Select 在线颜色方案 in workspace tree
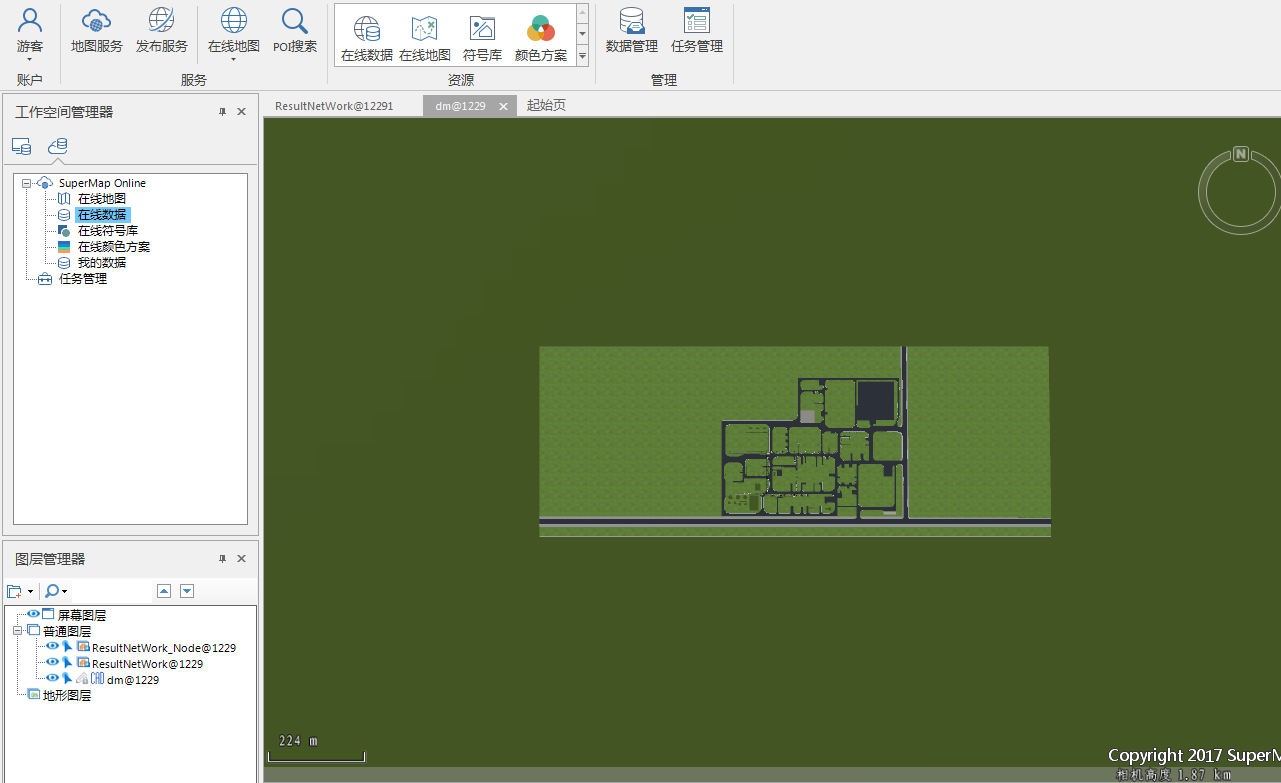1281x783 pixels. [x=114, y=247]
